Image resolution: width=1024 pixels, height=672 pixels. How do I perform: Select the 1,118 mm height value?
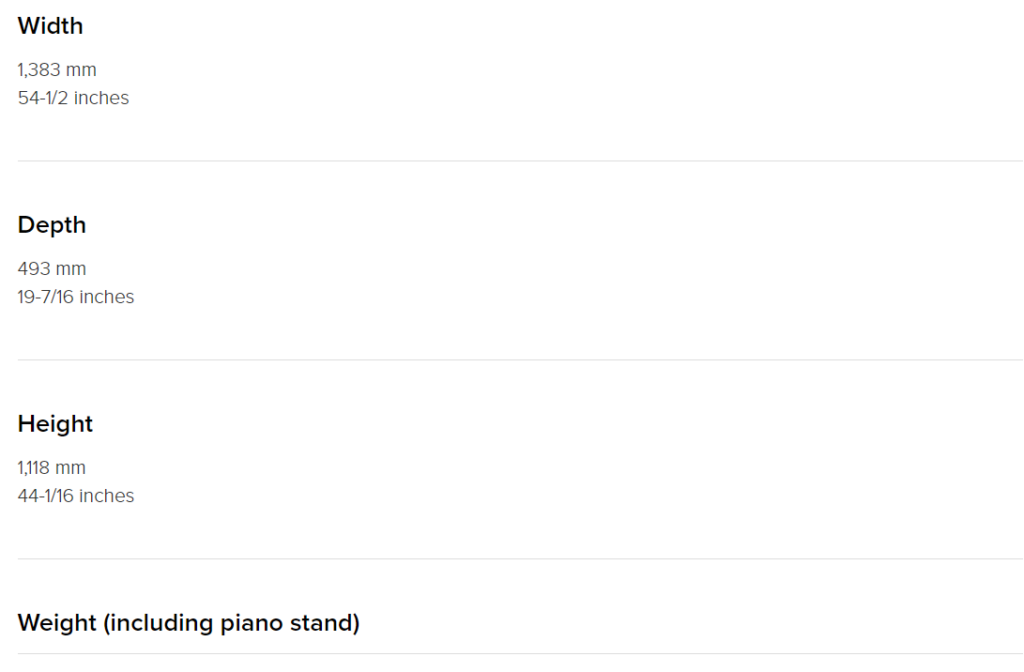pos(52,468)
